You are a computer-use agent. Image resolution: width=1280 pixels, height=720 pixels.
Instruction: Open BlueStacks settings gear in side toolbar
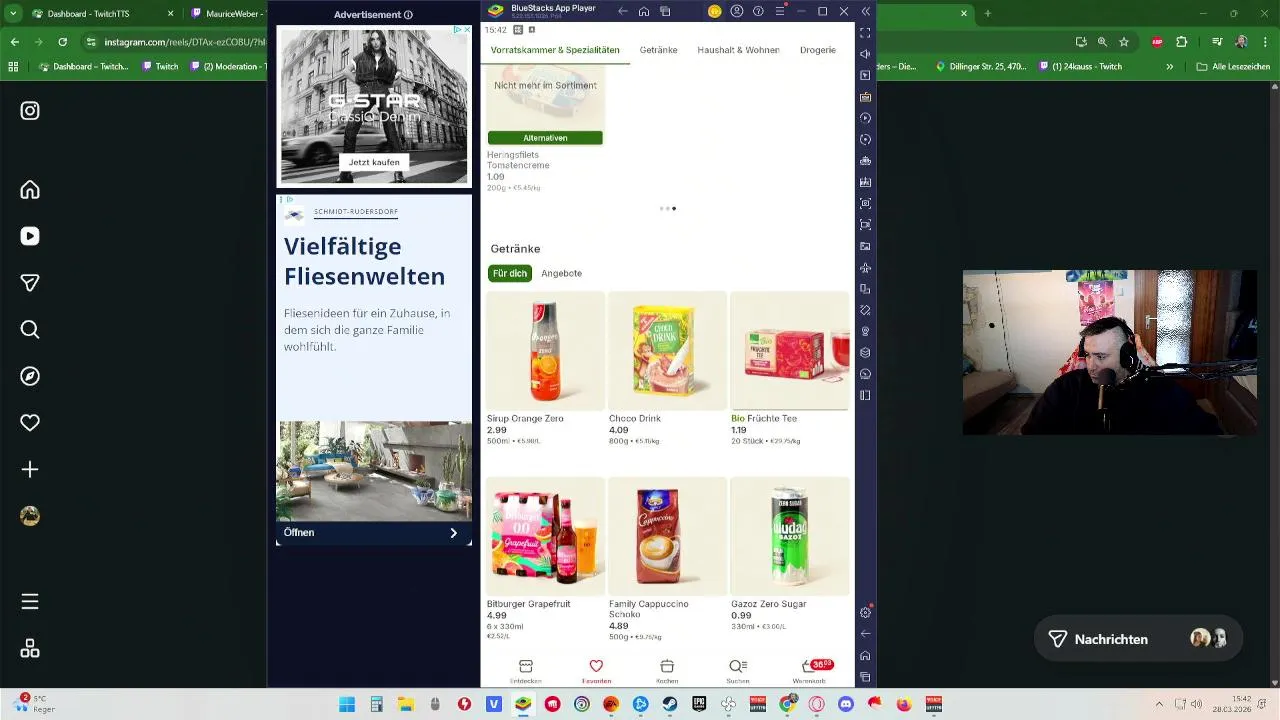866,612
